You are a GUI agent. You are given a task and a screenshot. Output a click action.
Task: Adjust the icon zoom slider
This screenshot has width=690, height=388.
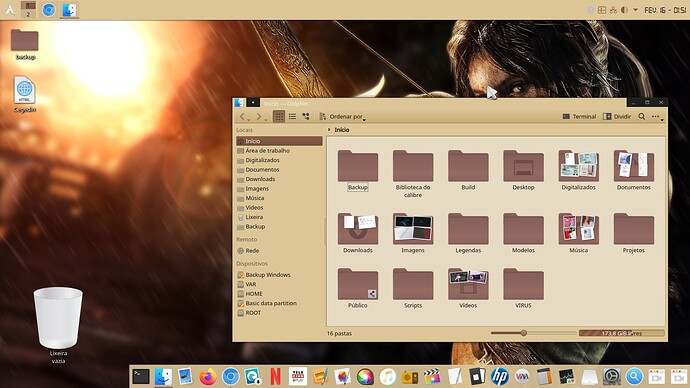click(524, 333)
